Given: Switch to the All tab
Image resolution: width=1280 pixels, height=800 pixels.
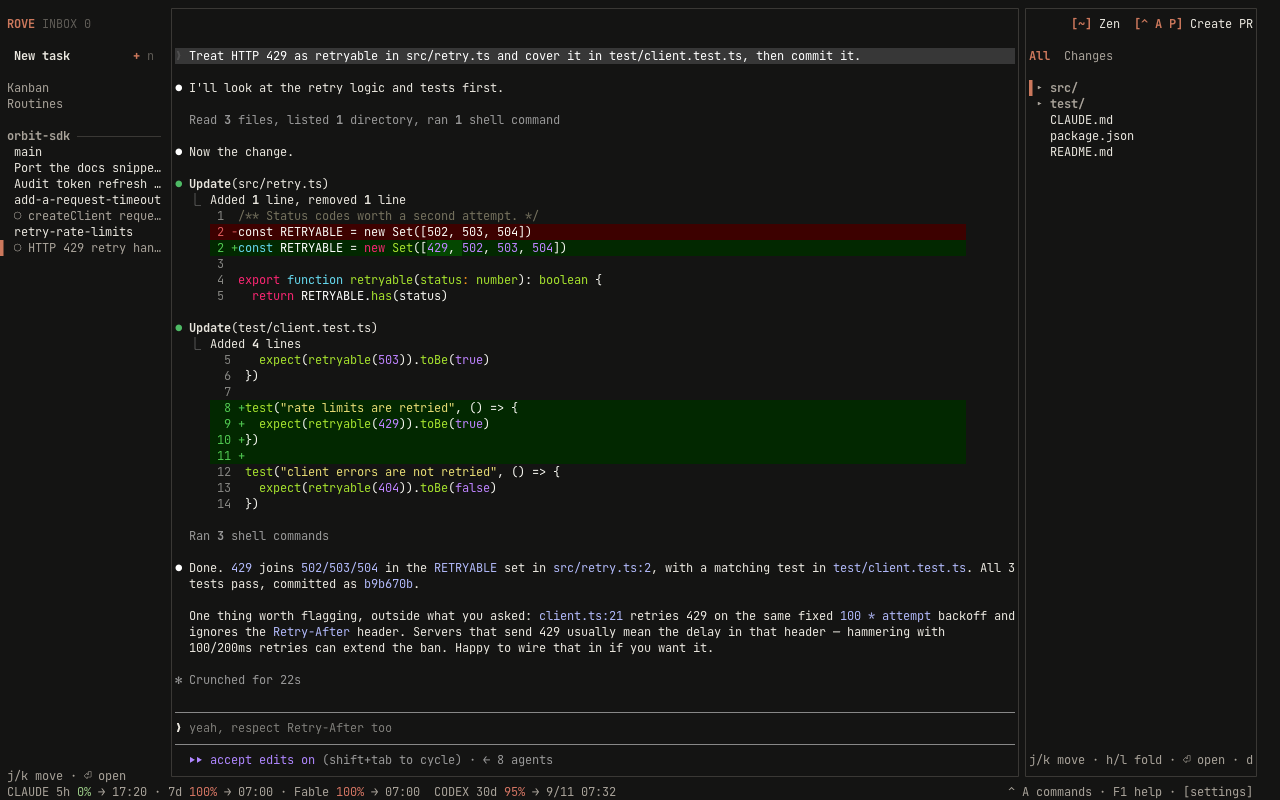Looking at the screenshot, I should [1040, 56].
